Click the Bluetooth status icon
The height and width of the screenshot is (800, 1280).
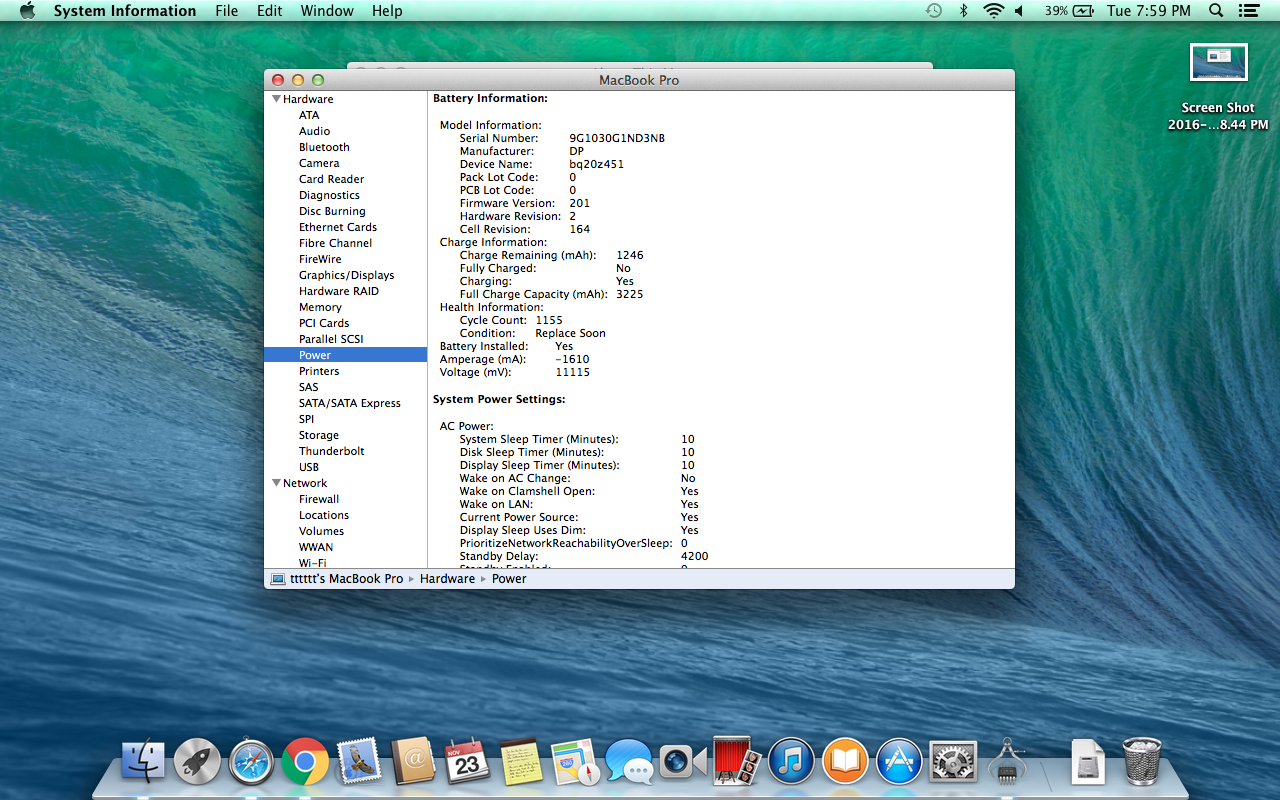[963, 11]
